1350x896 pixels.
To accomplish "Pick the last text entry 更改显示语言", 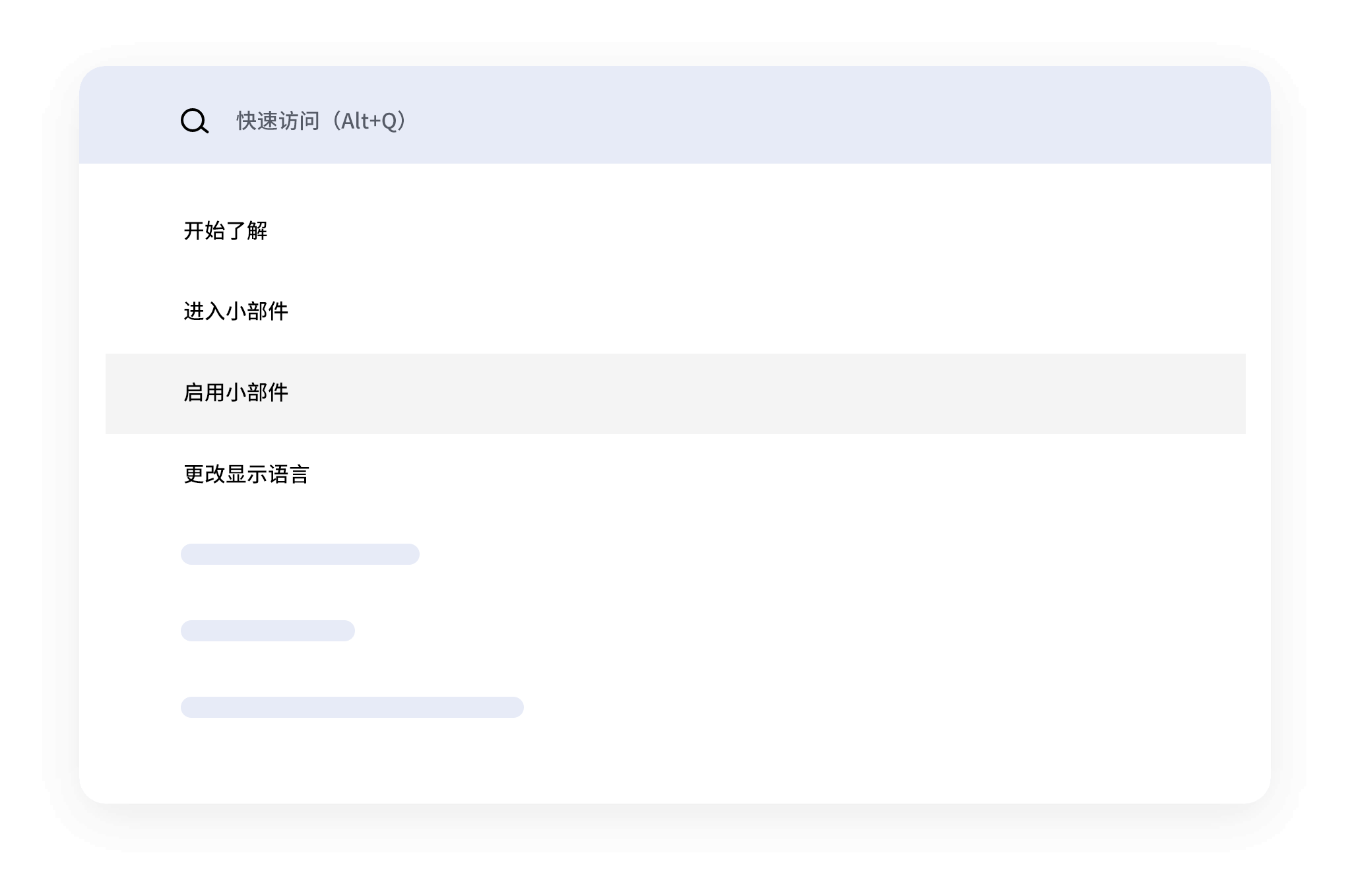I will [x=246, y=474].
